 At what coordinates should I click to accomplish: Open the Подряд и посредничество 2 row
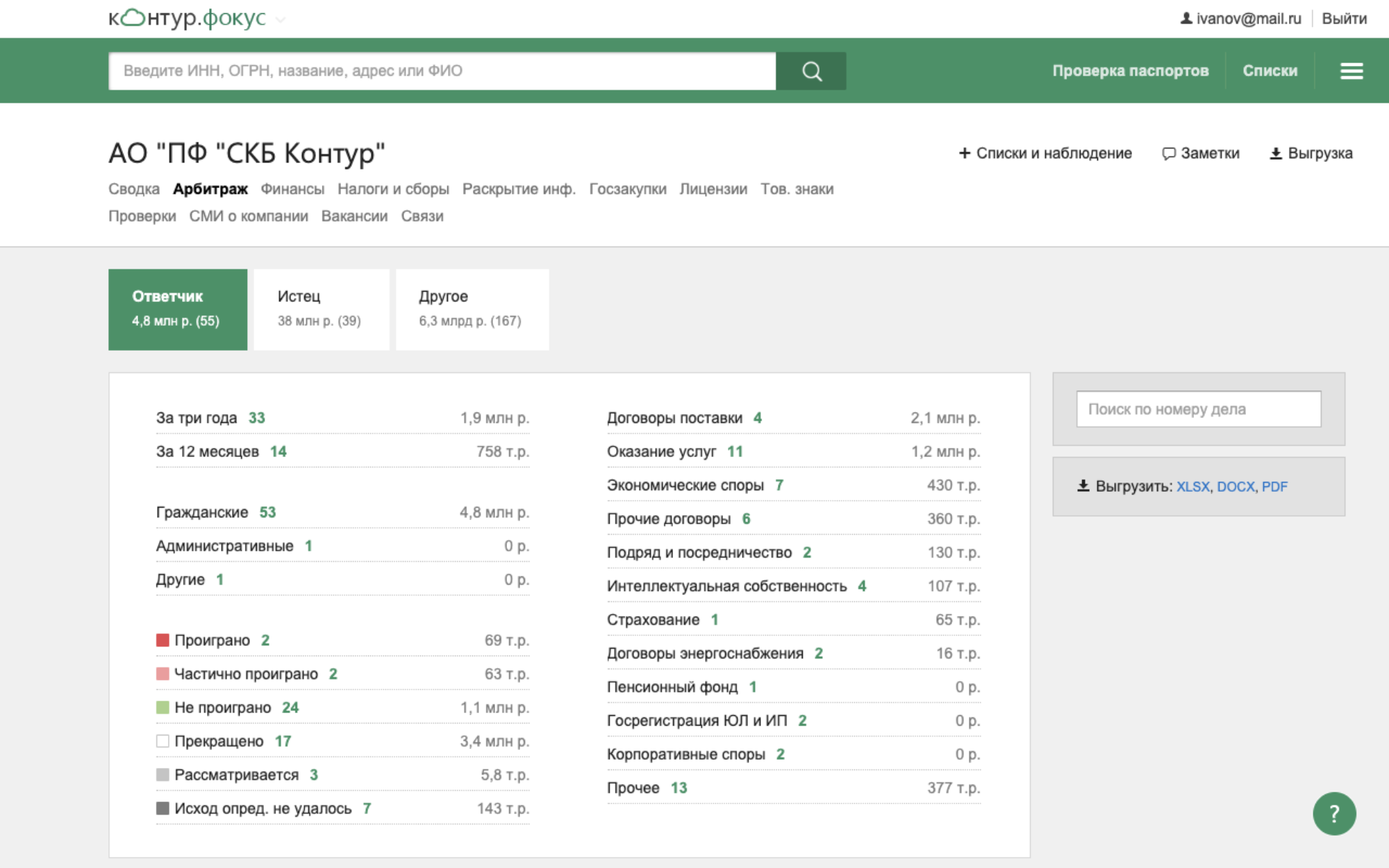(794, 553)
